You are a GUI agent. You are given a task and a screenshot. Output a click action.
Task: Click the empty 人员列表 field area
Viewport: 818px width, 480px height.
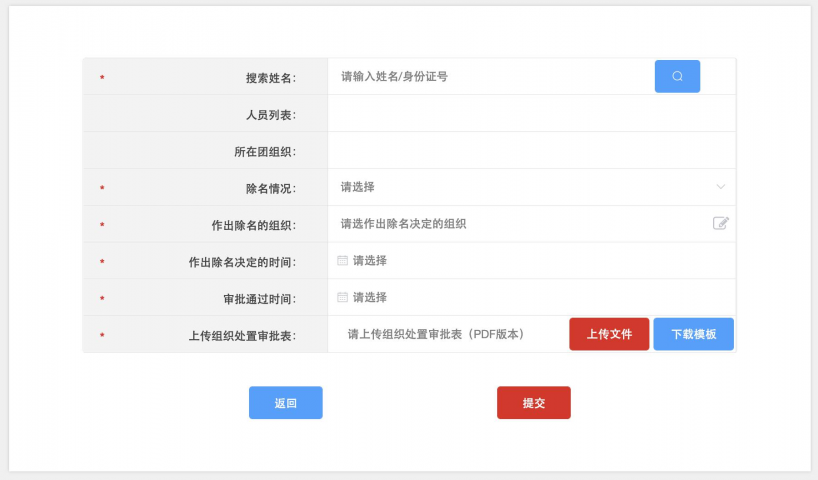tap(530, 114)
